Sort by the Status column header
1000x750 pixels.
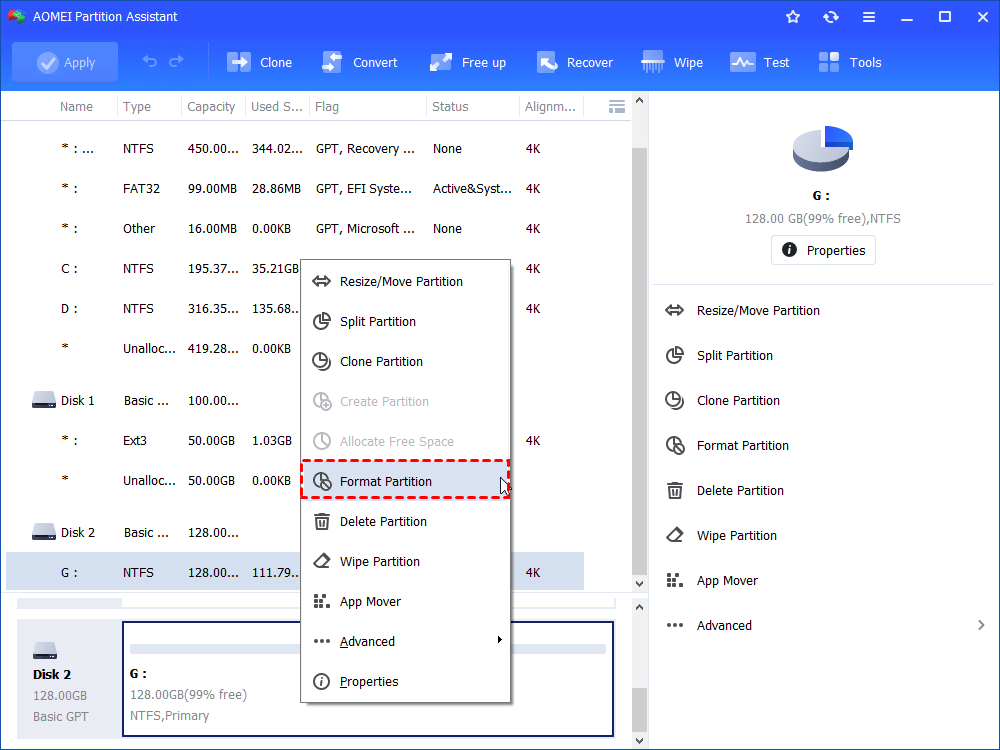coord(450,107)
